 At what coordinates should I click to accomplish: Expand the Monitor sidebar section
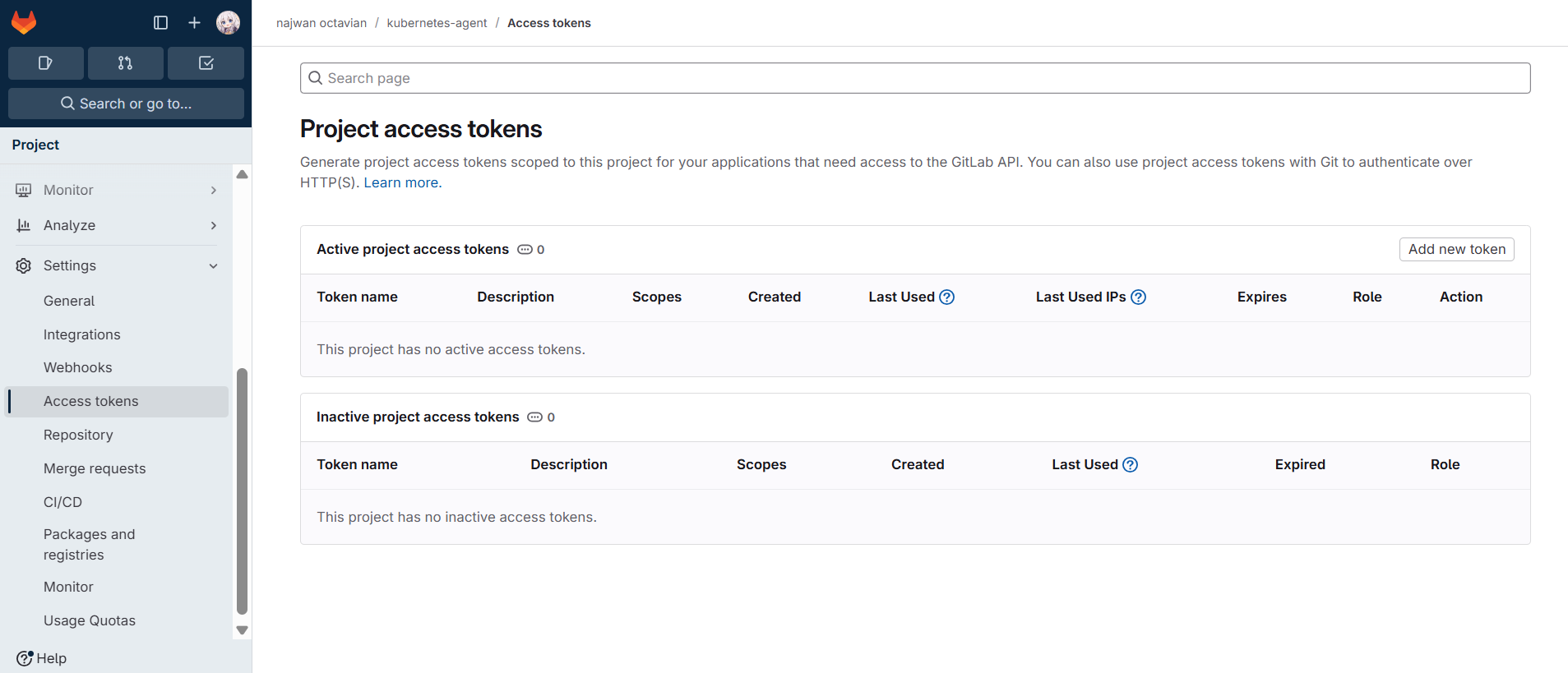pyautogui.click(x=115, y=190)
